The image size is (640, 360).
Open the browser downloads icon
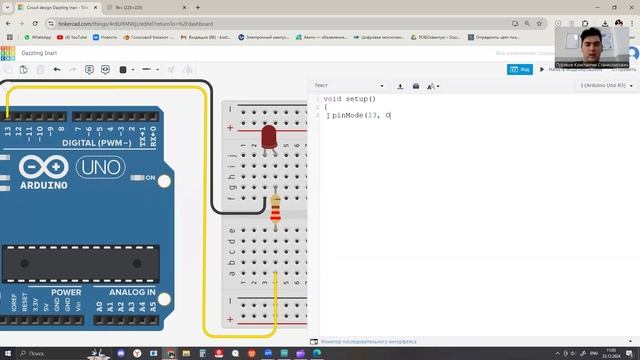[605, 24]
